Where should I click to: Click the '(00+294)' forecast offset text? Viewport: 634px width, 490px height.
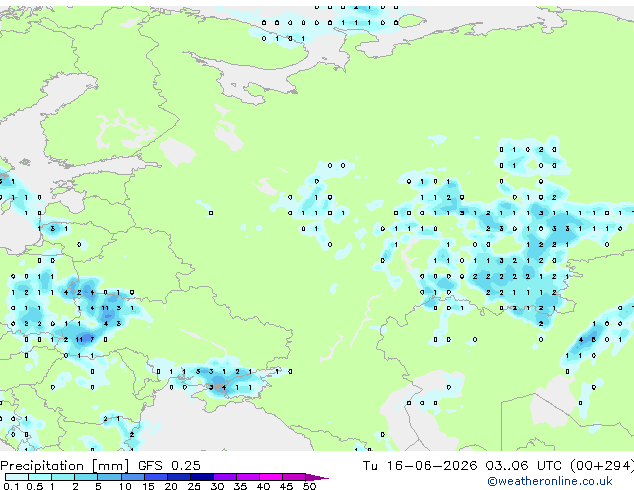(x=602, y=466)
